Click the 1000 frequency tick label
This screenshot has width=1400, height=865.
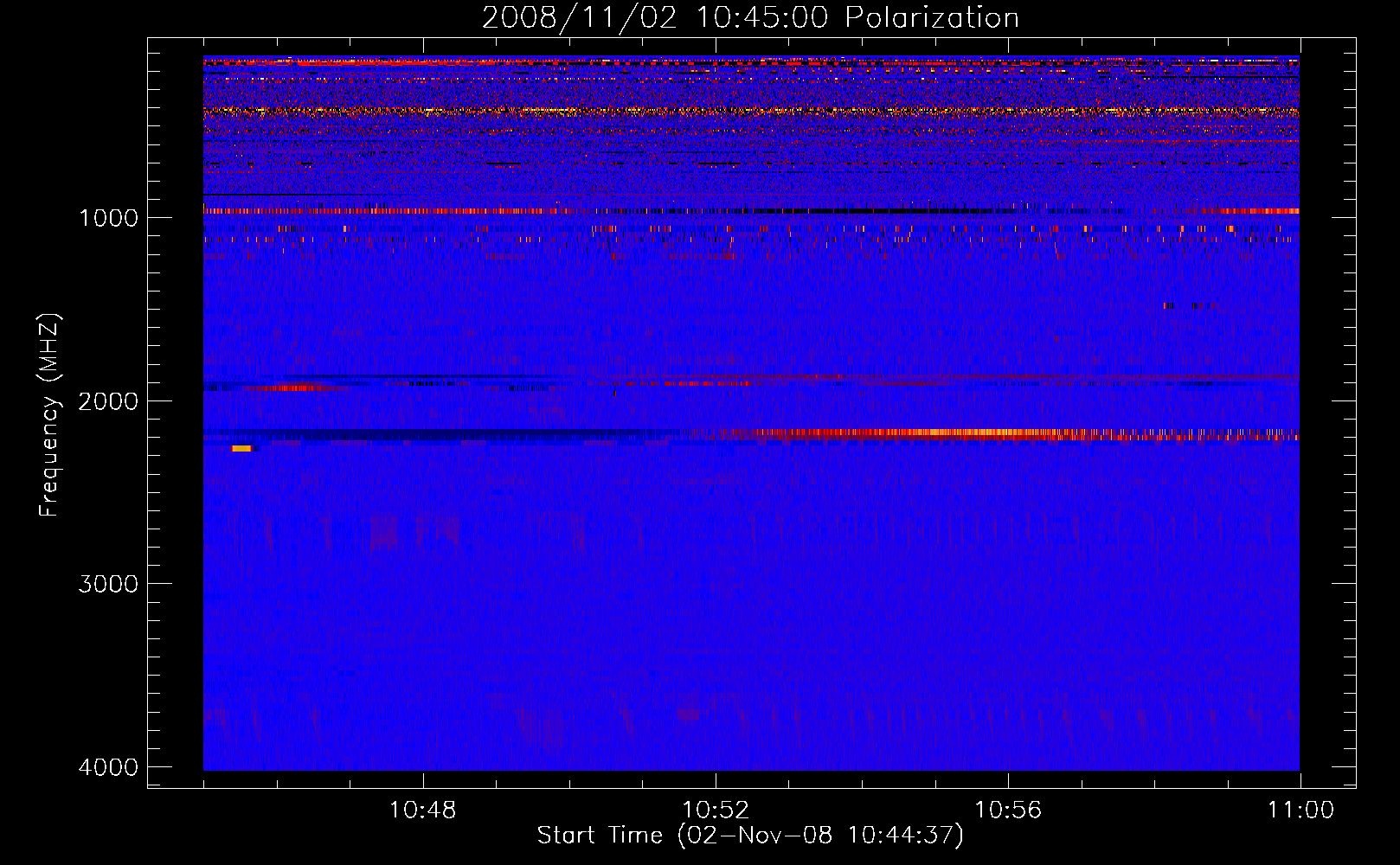pos(108,218)
